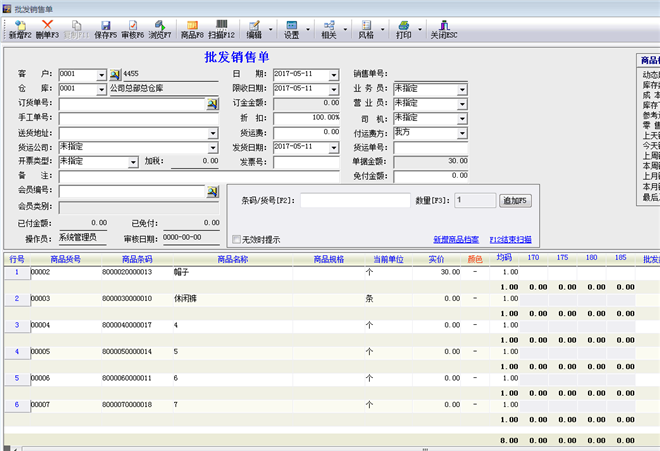Open the 新增商品档案 link
The height and width of the screenshot is (451, 660).
(456, 240)
